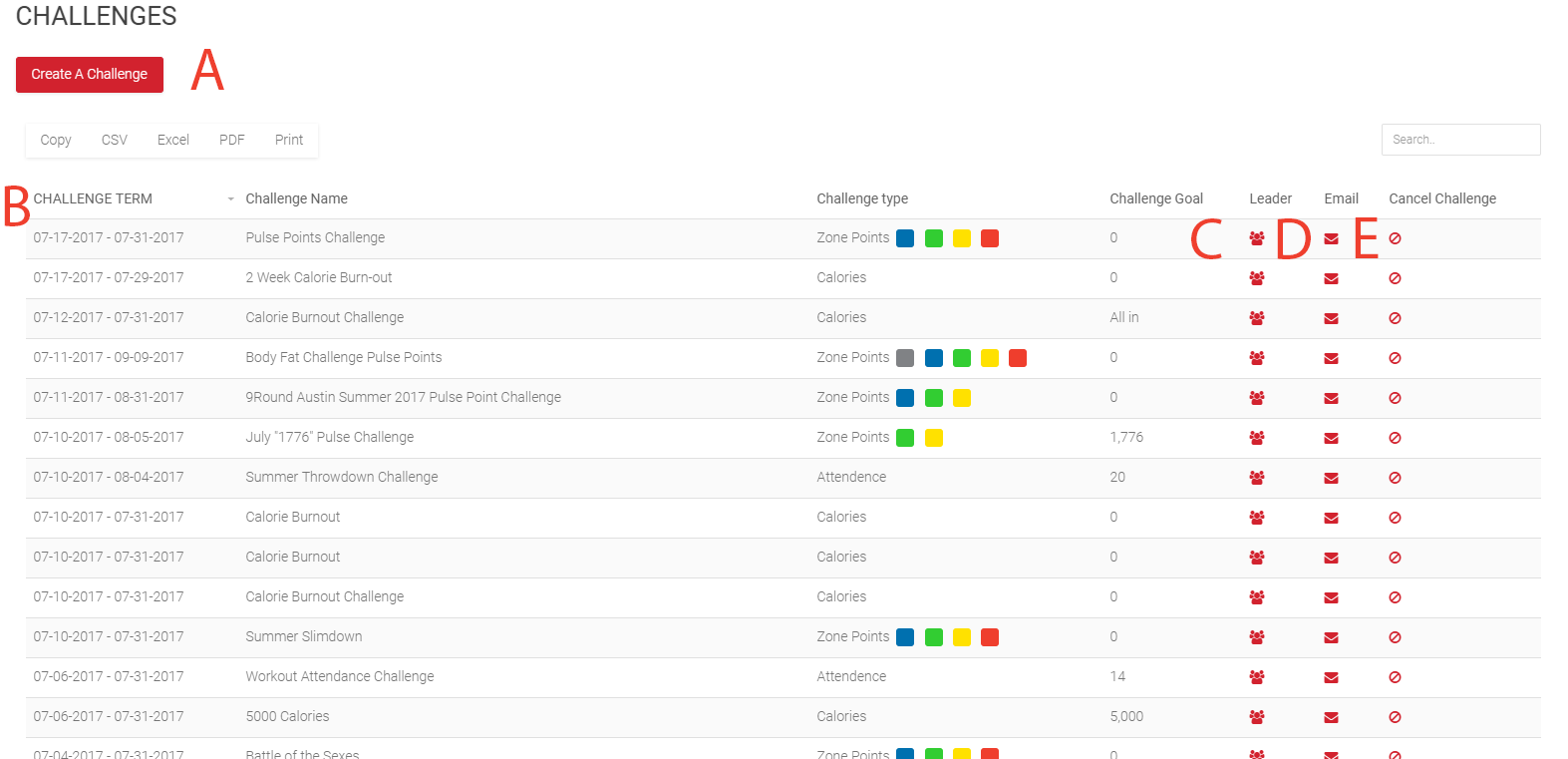Viewport: 1568px width, 759px height.
Task: Cancel the Calorie Burnout Challenge dated 07-12-2017
Action: click(1395, 318)
